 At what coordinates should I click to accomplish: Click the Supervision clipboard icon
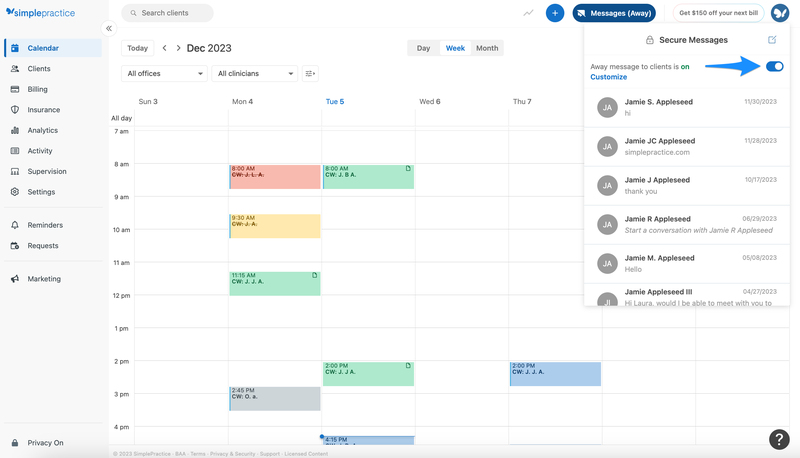(15, 171)
